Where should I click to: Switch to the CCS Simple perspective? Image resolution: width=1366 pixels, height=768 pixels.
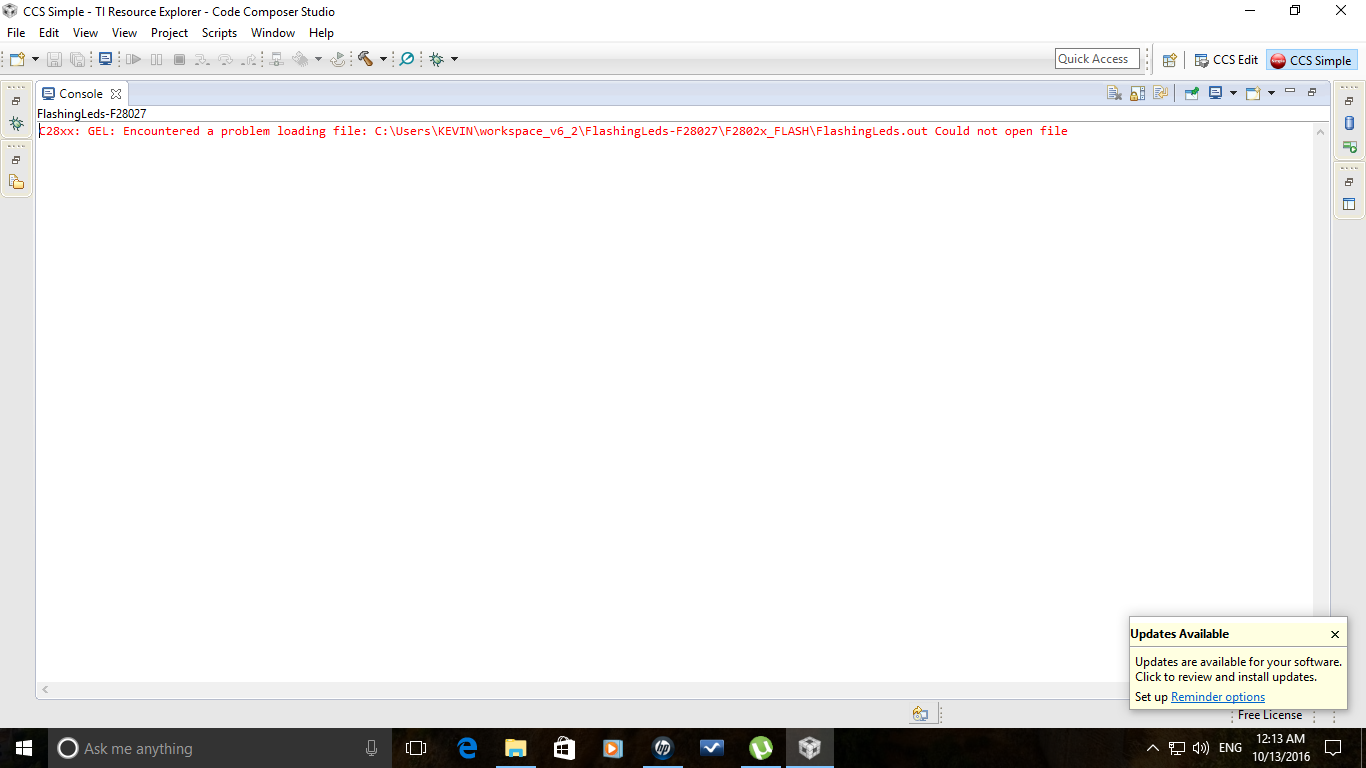click(x=1311, y=60)
